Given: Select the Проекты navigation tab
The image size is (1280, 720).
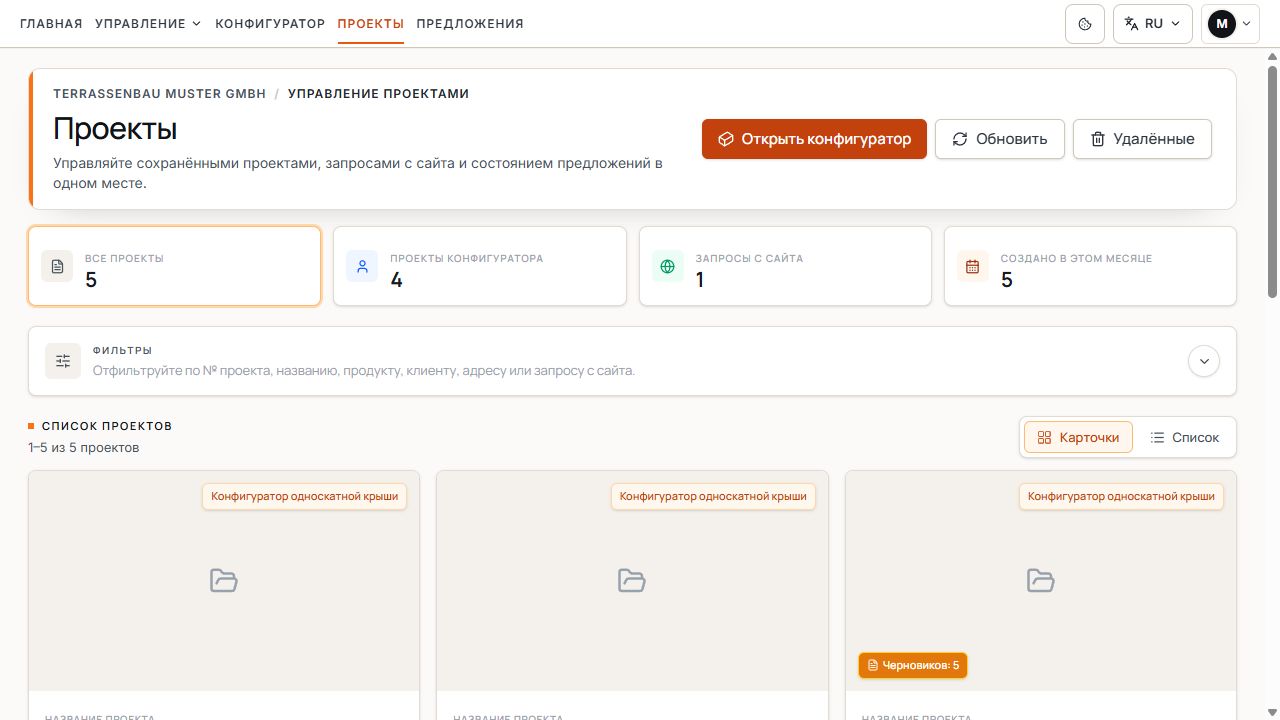Looking at the screenshot, I should (371, 23).
